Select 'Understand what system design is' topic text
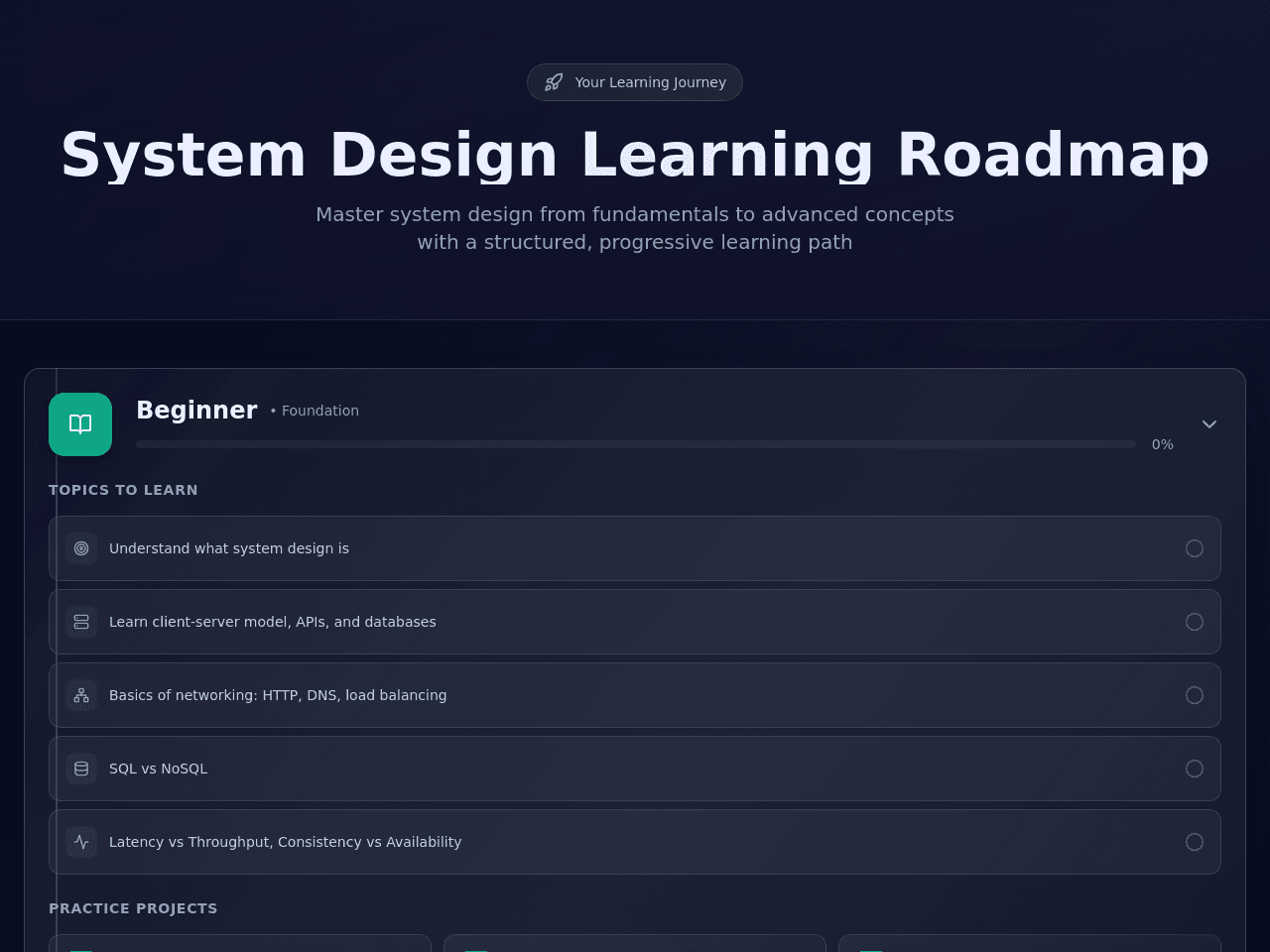 229,548
